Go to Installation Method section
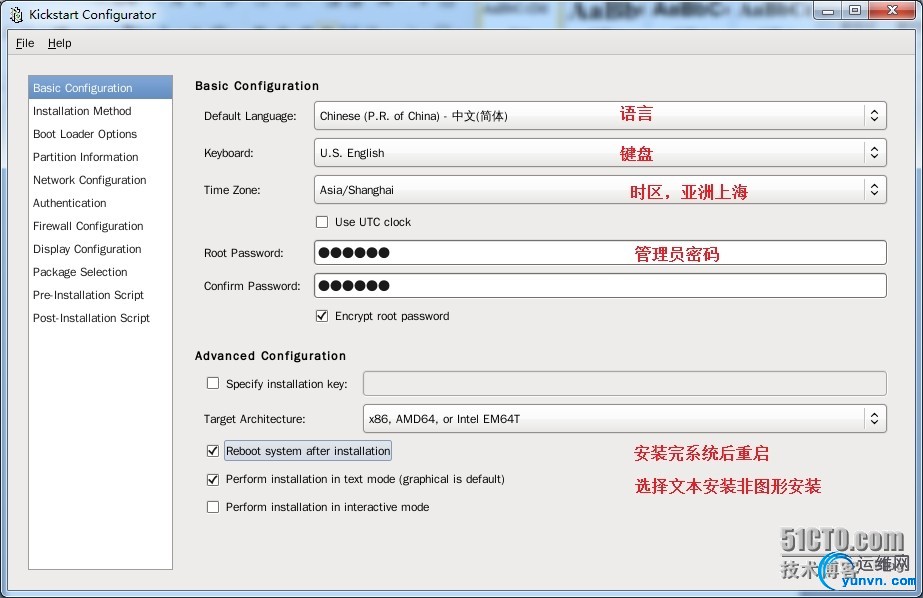923x598 pixels. 101,111
